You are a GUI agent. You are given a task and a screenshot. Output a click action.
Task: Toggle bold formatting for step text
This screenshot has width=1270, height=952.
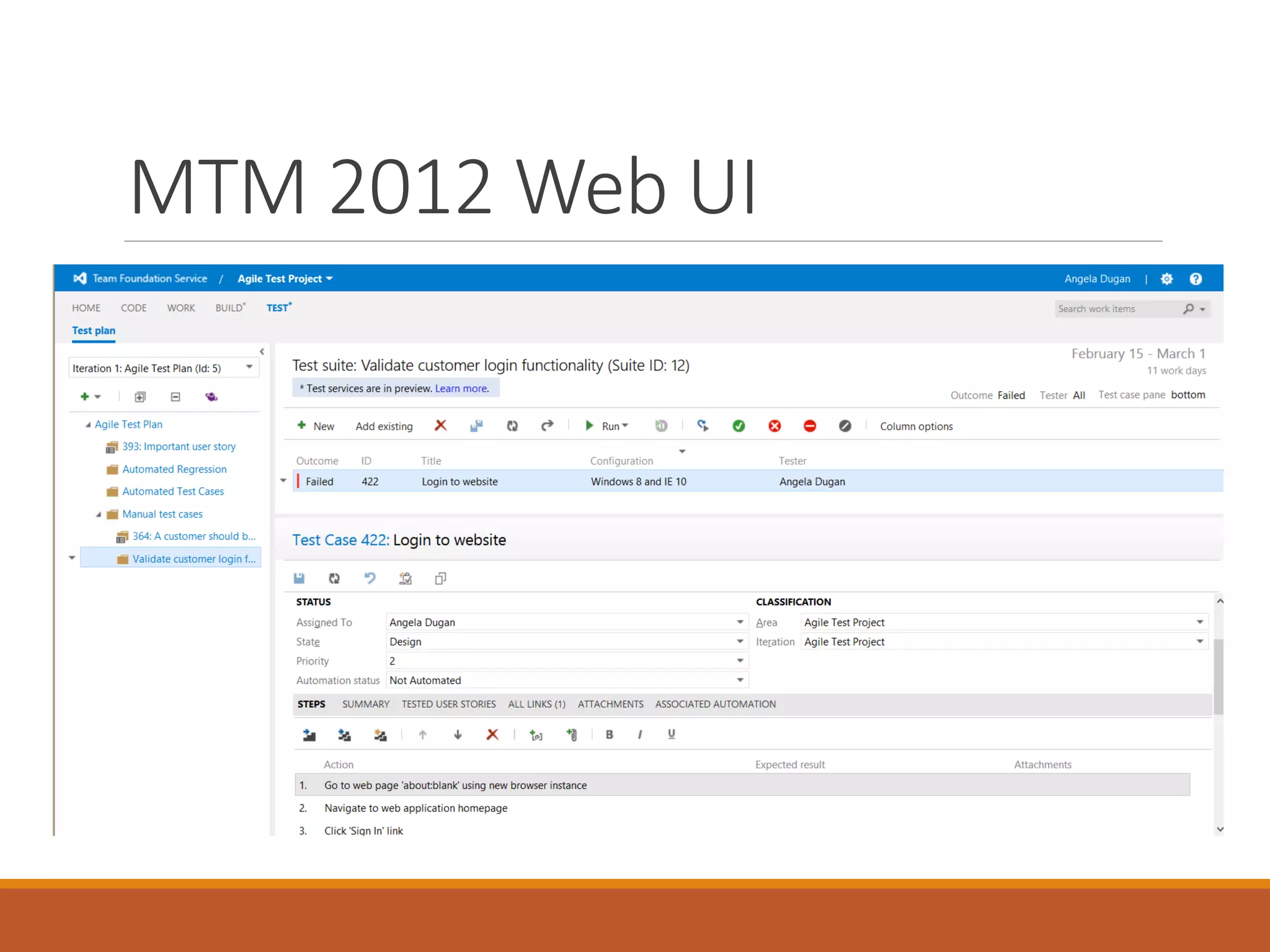coord(610,734)
